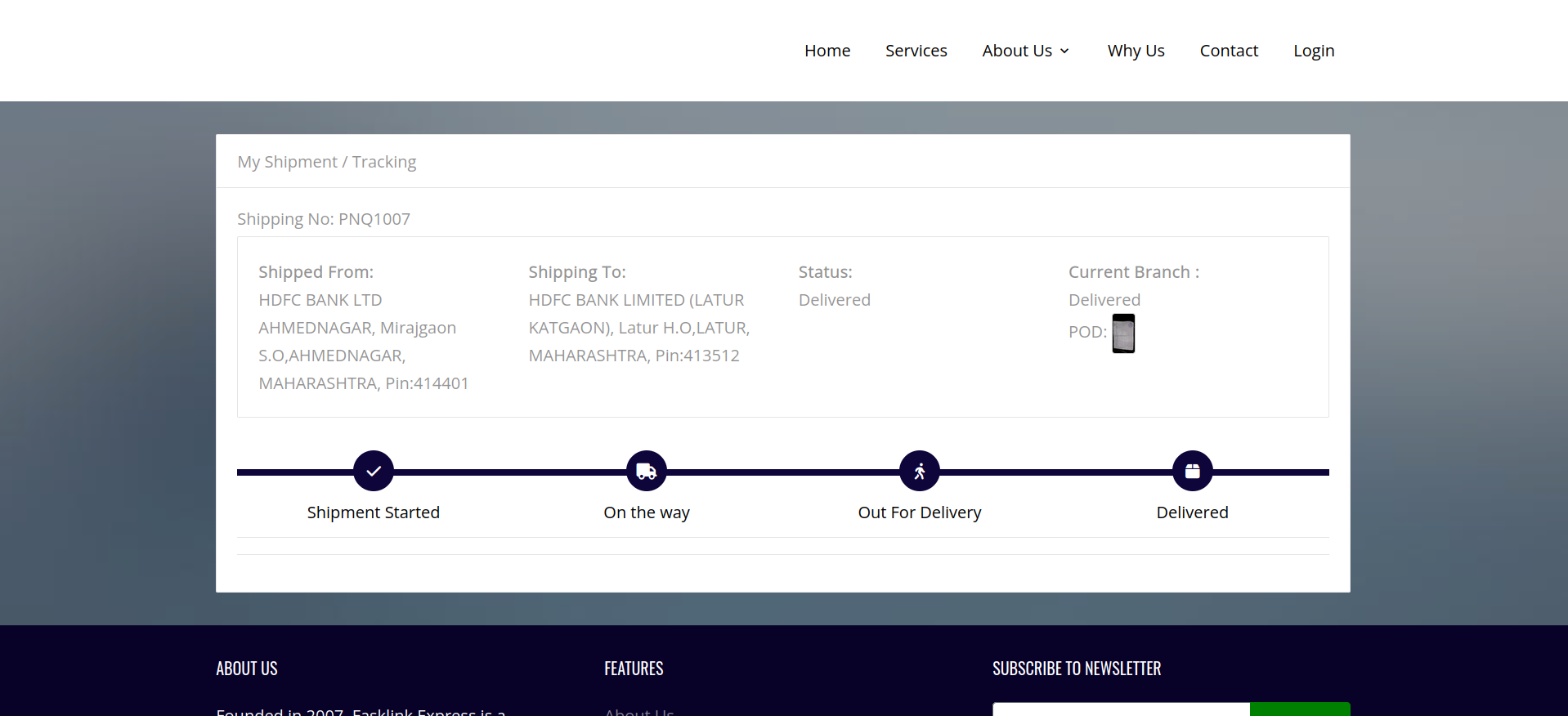The height and width of the screenshot is (716, 1568).
Task: Click the ABOUT US footer heading
Action: pyautogui.click(x=247, y=669)
